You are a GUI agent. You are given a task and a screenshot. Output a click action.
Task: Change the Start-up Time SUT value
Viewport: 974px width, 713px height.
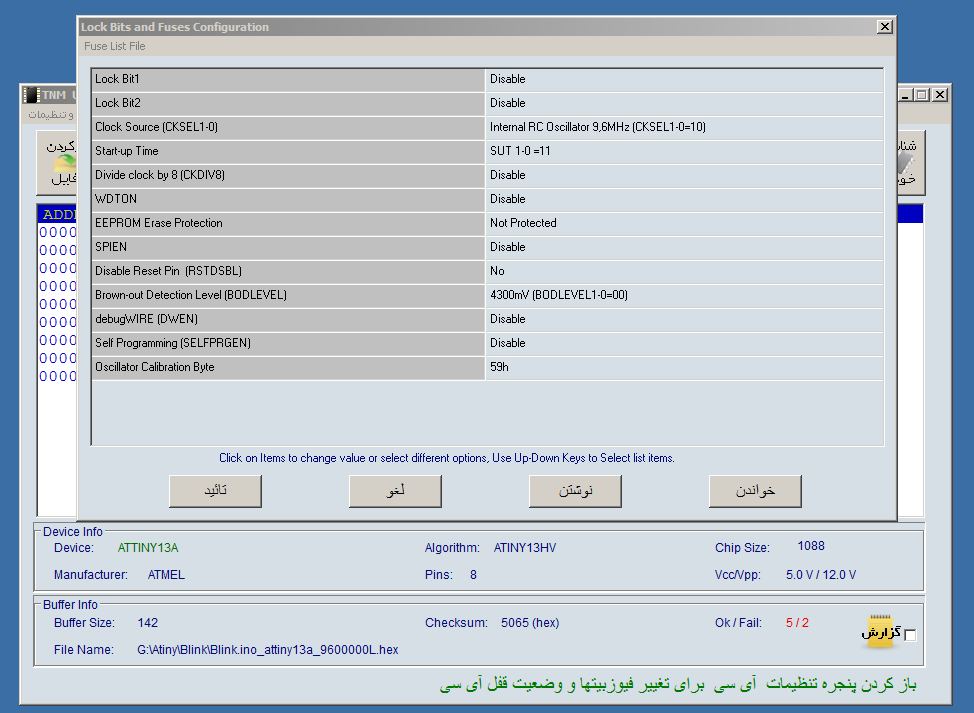[684, 151]
